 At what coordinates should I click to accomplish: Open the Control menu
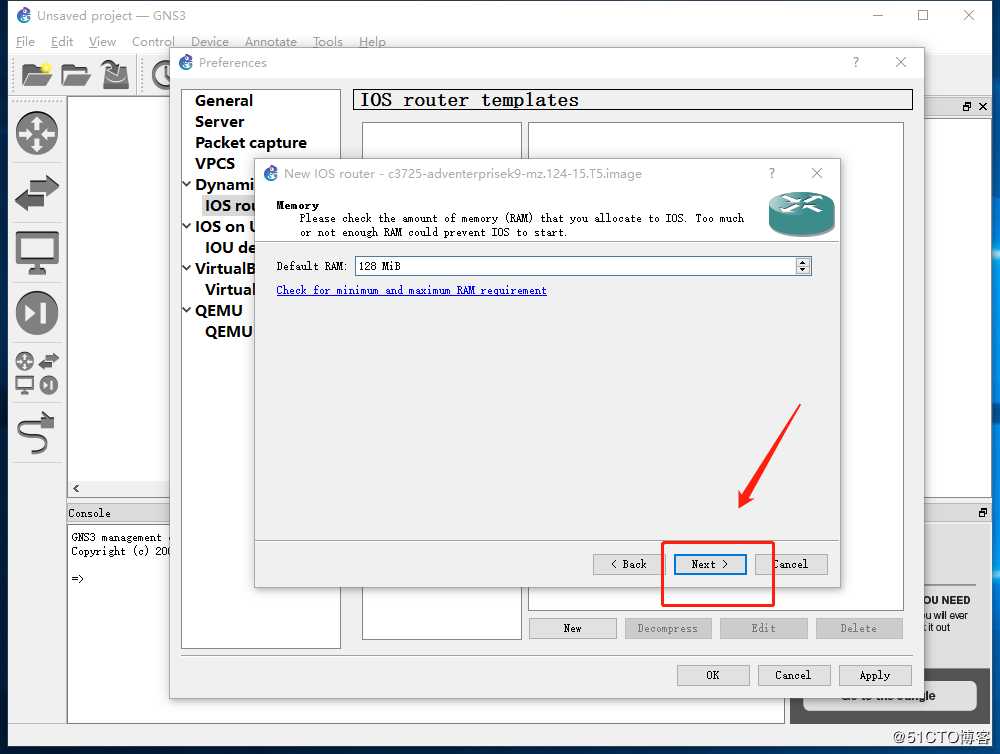[153, 41]
